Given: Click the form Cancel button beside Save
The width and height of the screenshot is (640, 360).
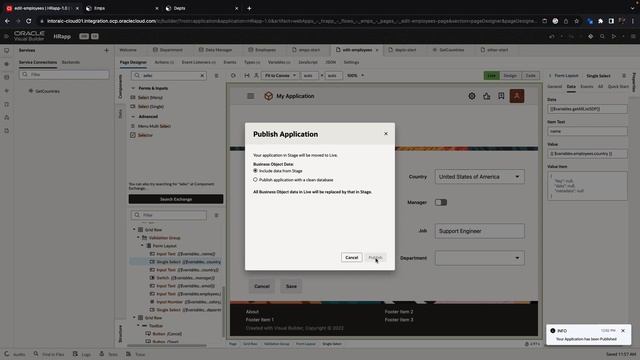Looking at the screenshot, I should pyautogui.click(x=262, y=286).
